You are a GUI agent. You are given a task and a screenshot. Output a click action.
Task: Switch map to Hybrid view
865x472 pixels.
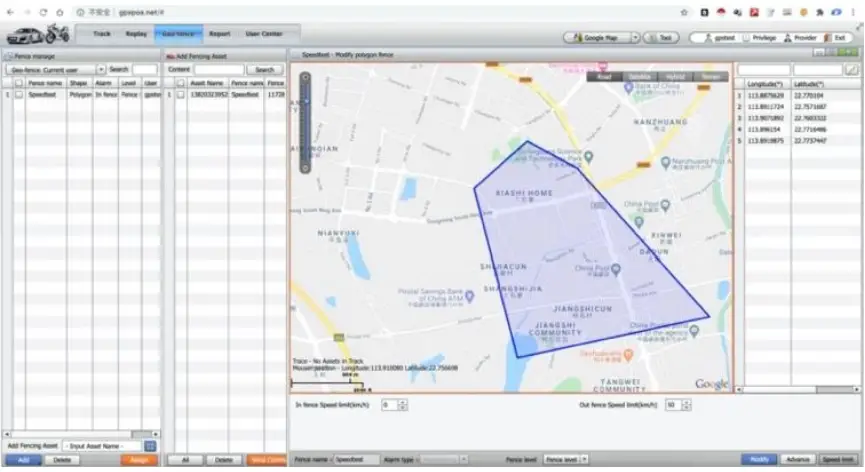(675, 77)
